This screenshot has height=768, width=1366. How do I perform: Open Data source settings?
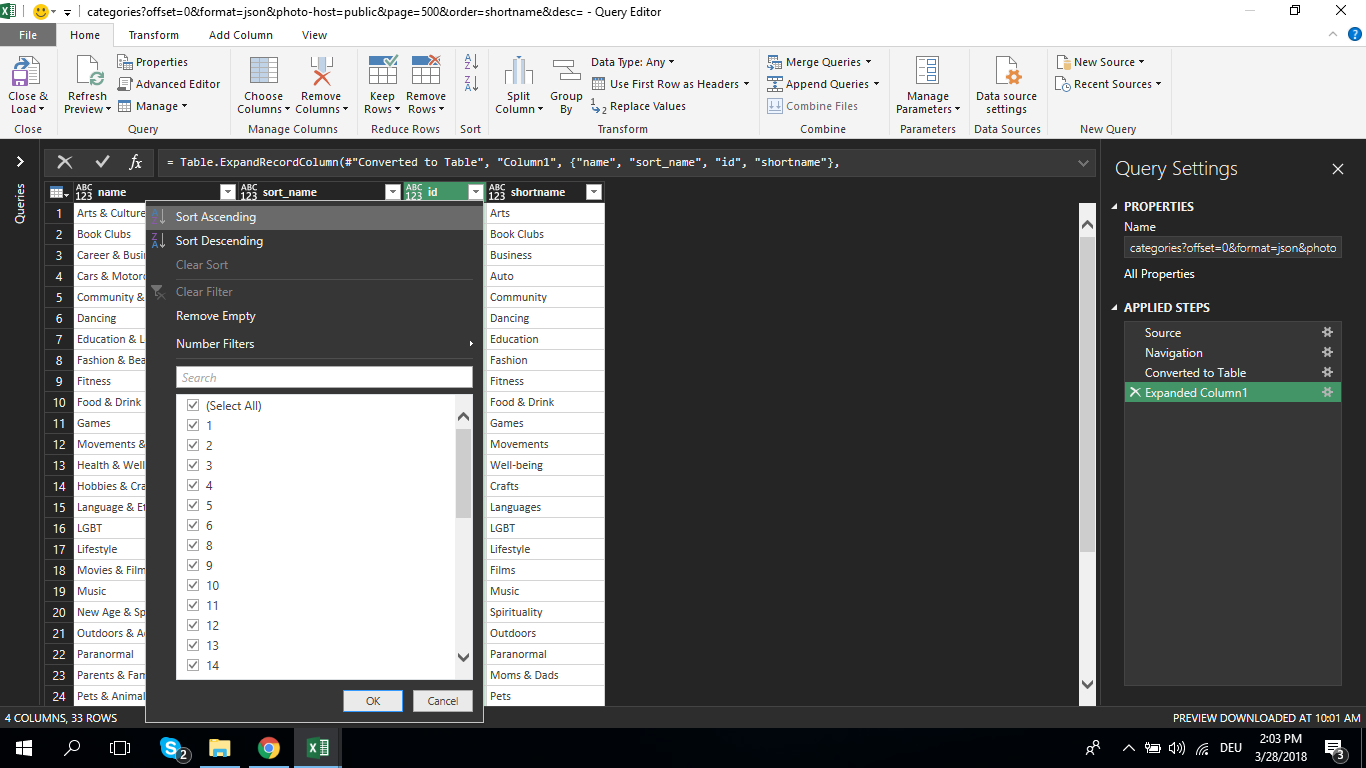1006,85
